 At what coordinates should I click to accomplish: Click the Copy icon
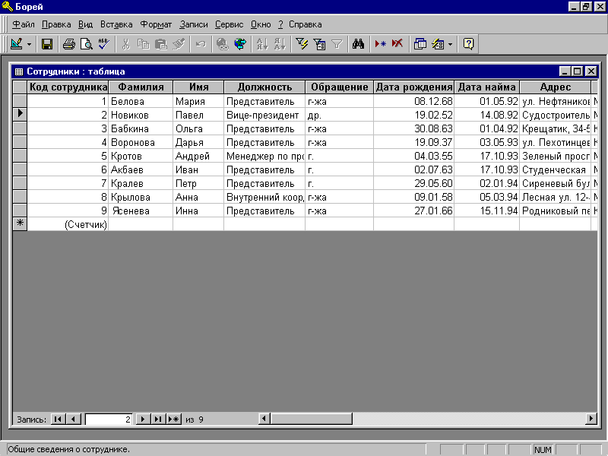pos(143,44)
